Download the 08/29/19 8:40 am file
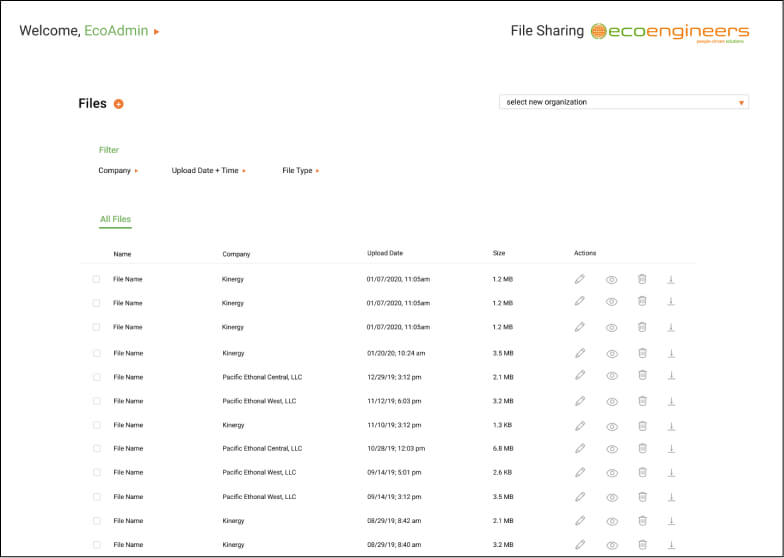The image size is (784, 558). (x=672, y=544)
